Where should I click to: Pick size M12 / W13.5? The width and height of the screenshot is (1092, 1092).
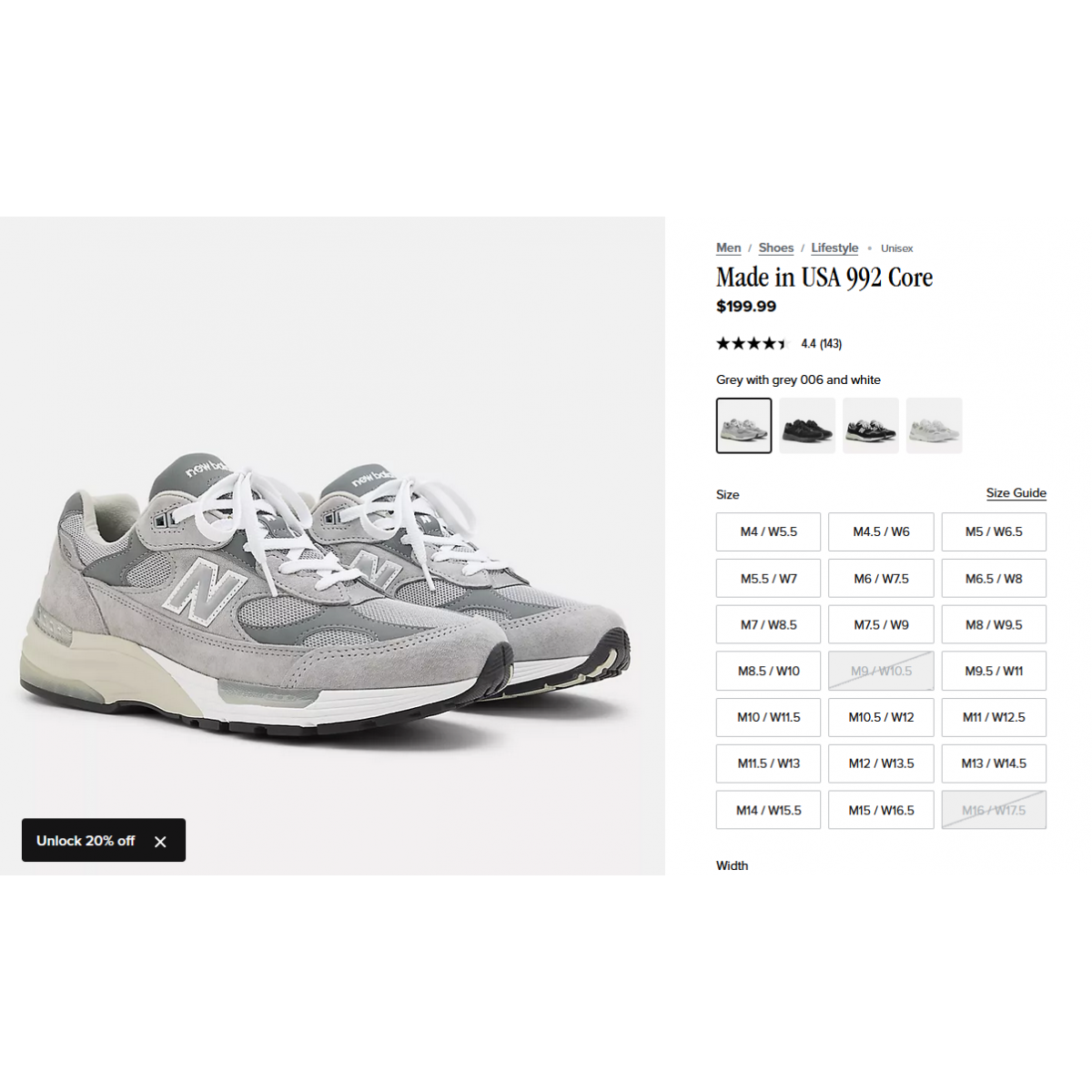[x=881, y=763]
